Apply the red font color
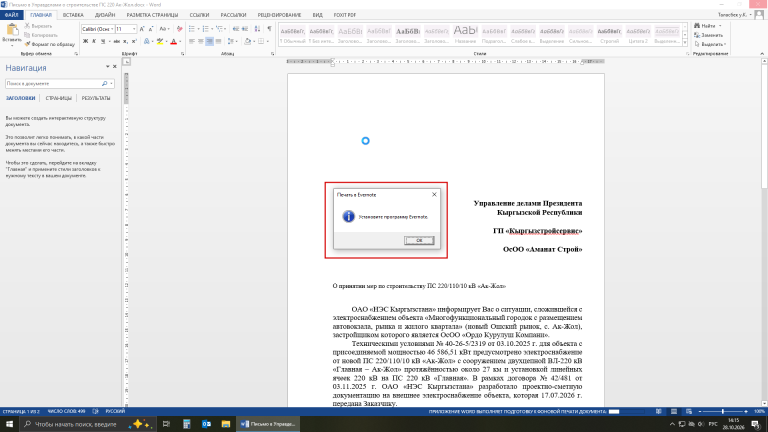Screen dimensions: 768x432 pos(173,42)
